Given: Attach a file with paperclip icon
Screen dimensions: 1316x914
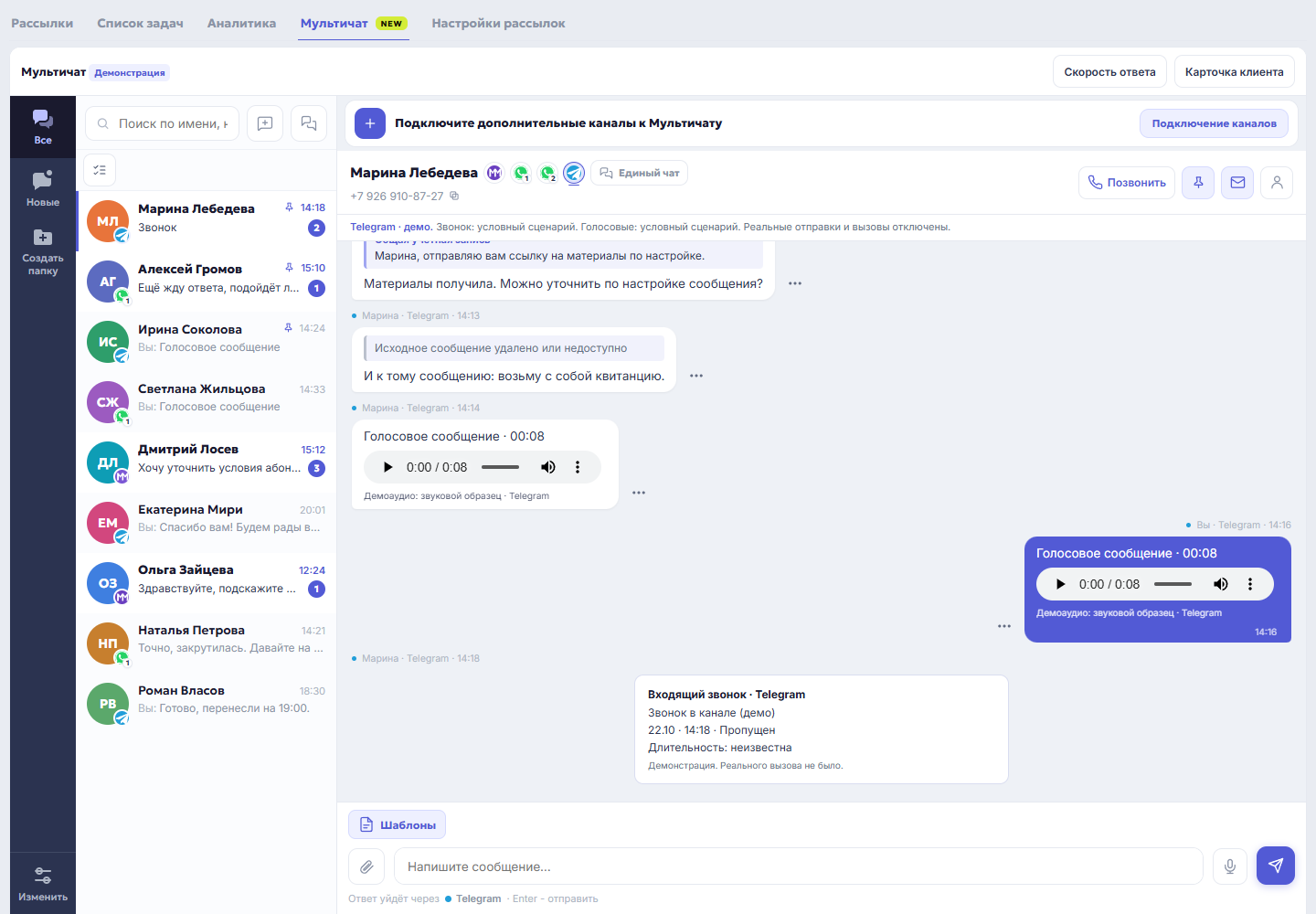Looking at the screenshot, I should point(366,866).
